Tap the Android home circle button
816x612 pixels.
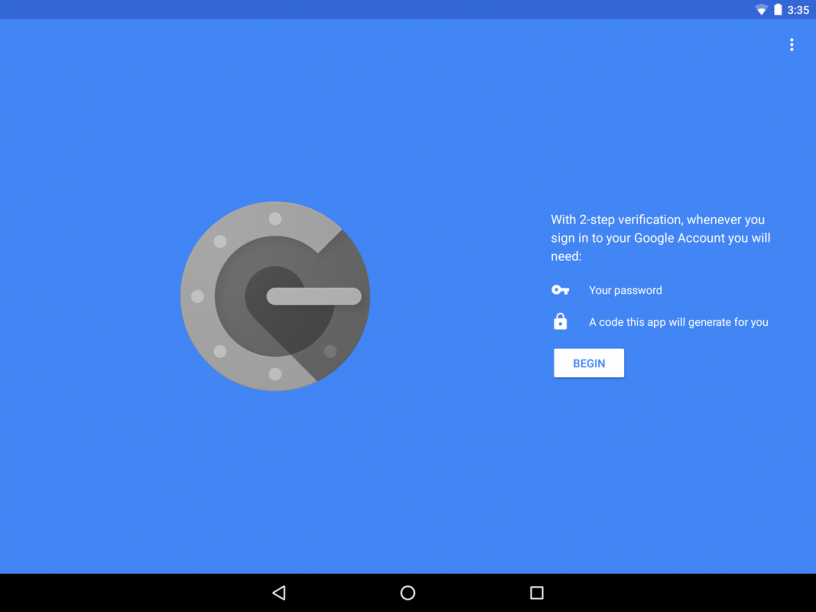[407, 593]
